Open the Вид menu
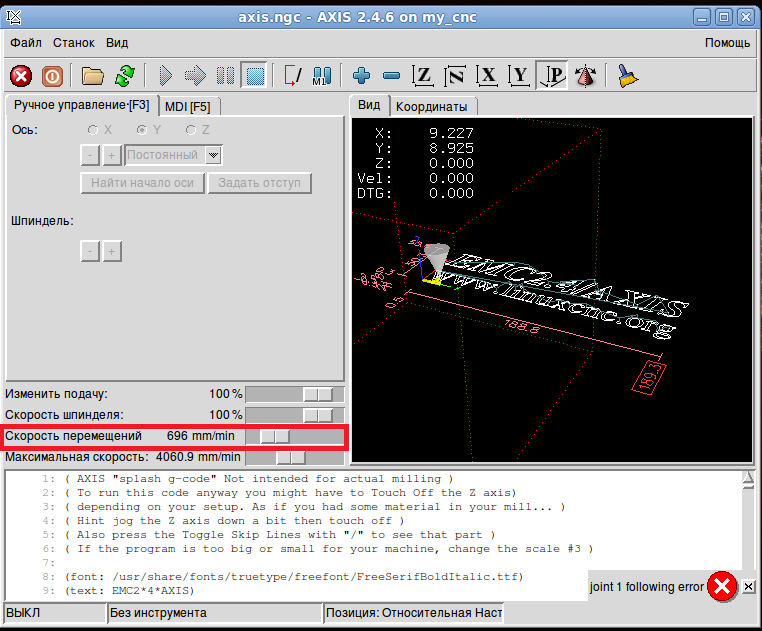 click(x=117, y=43)
